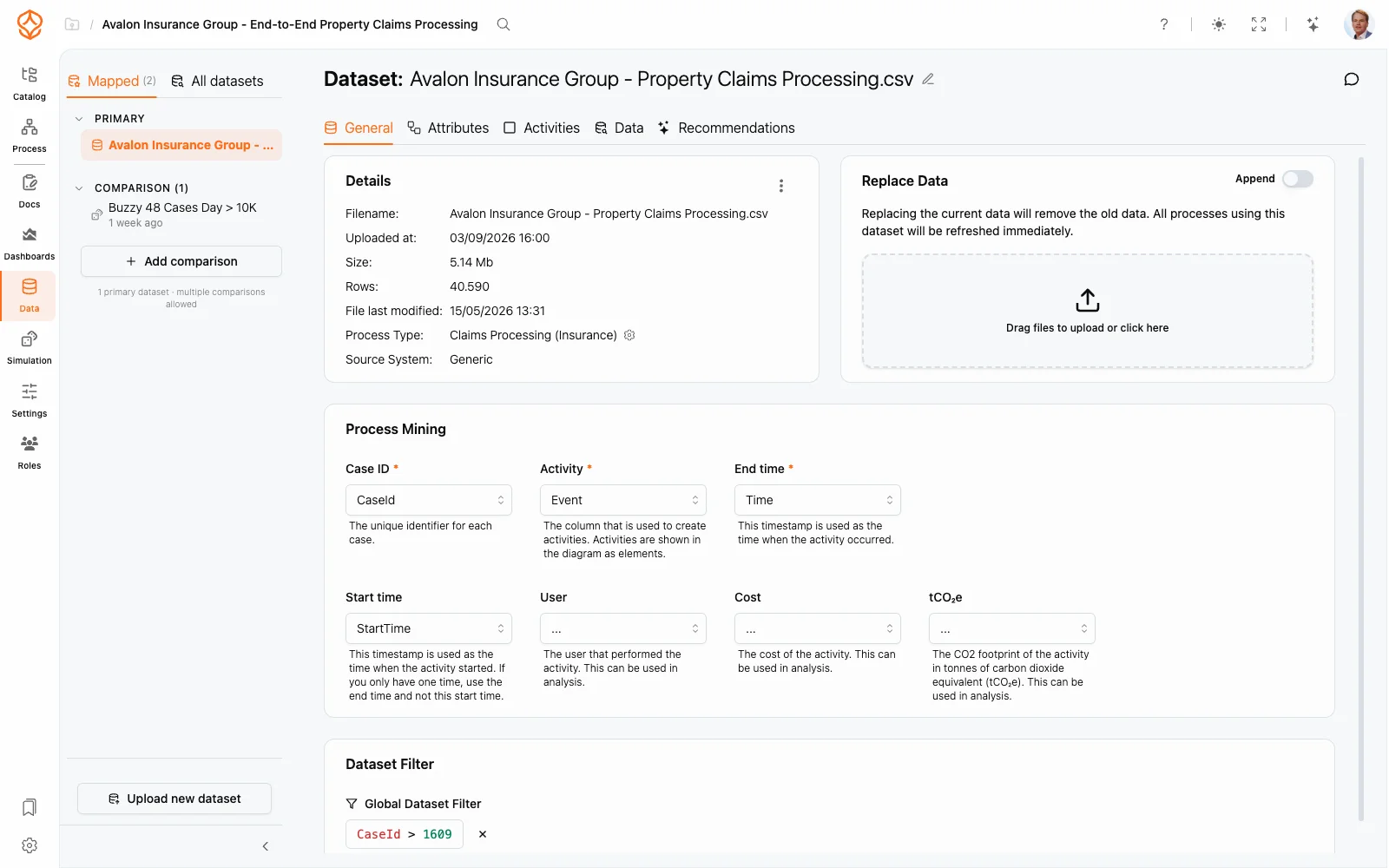Click the bookmark icon in sidebar
Image resolution: width=1389 pixels, height=868 pixels.
pyautogui.click(x=30, y=807)
